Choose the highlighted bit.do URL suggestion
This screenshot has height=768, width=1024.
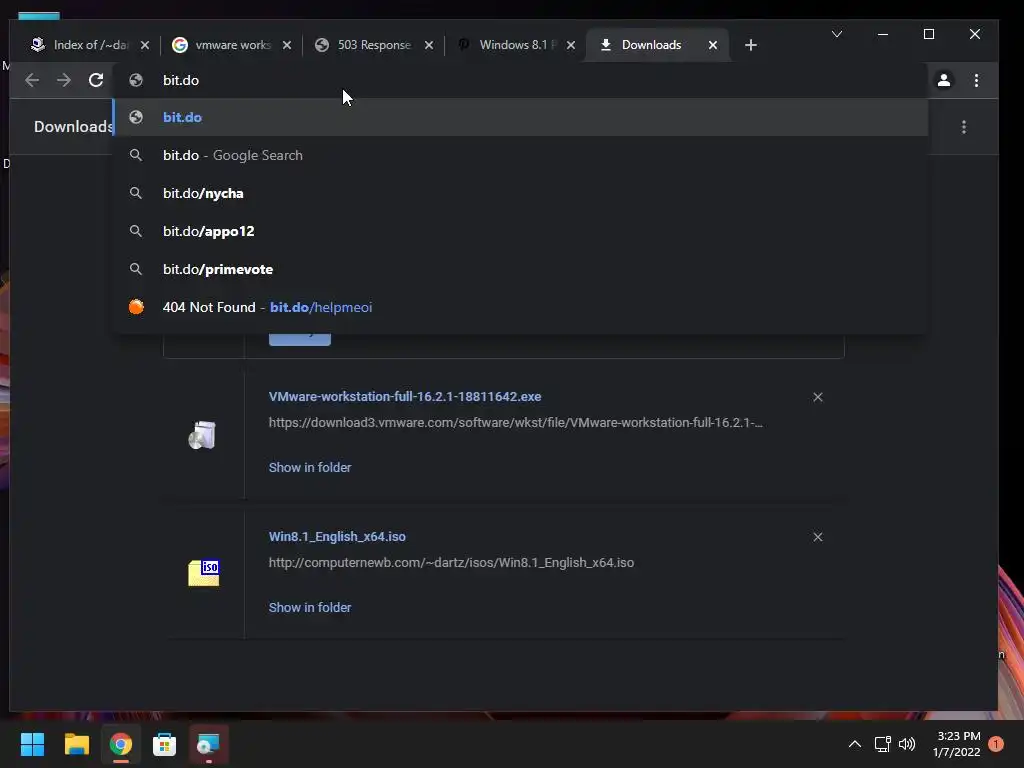pyautogui.click(x=520, y=118)
